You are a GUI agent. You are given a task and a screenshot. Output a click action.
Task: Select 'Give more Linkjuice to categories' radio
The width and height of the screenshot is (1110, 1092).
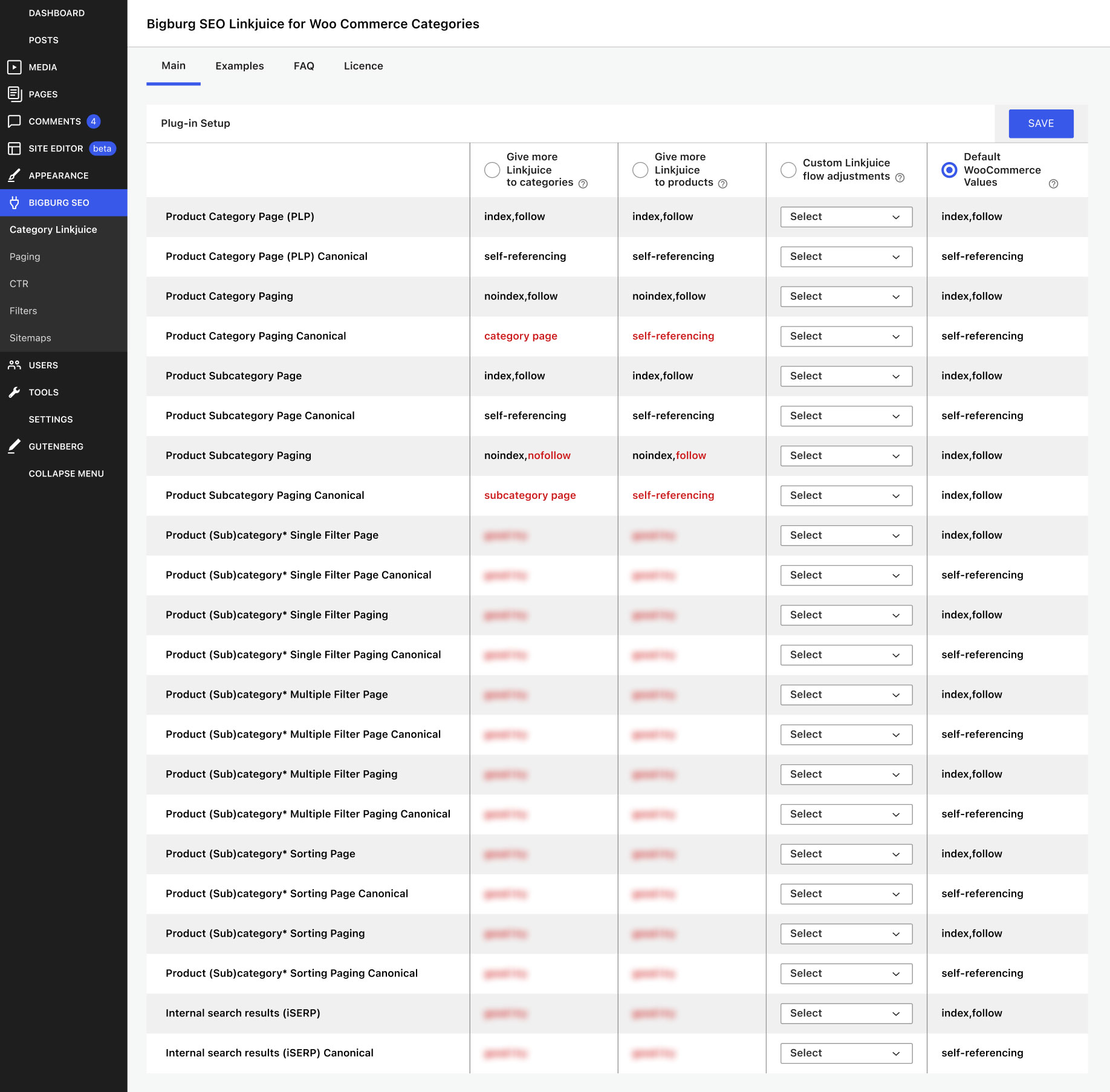click(x=492, y=170)
